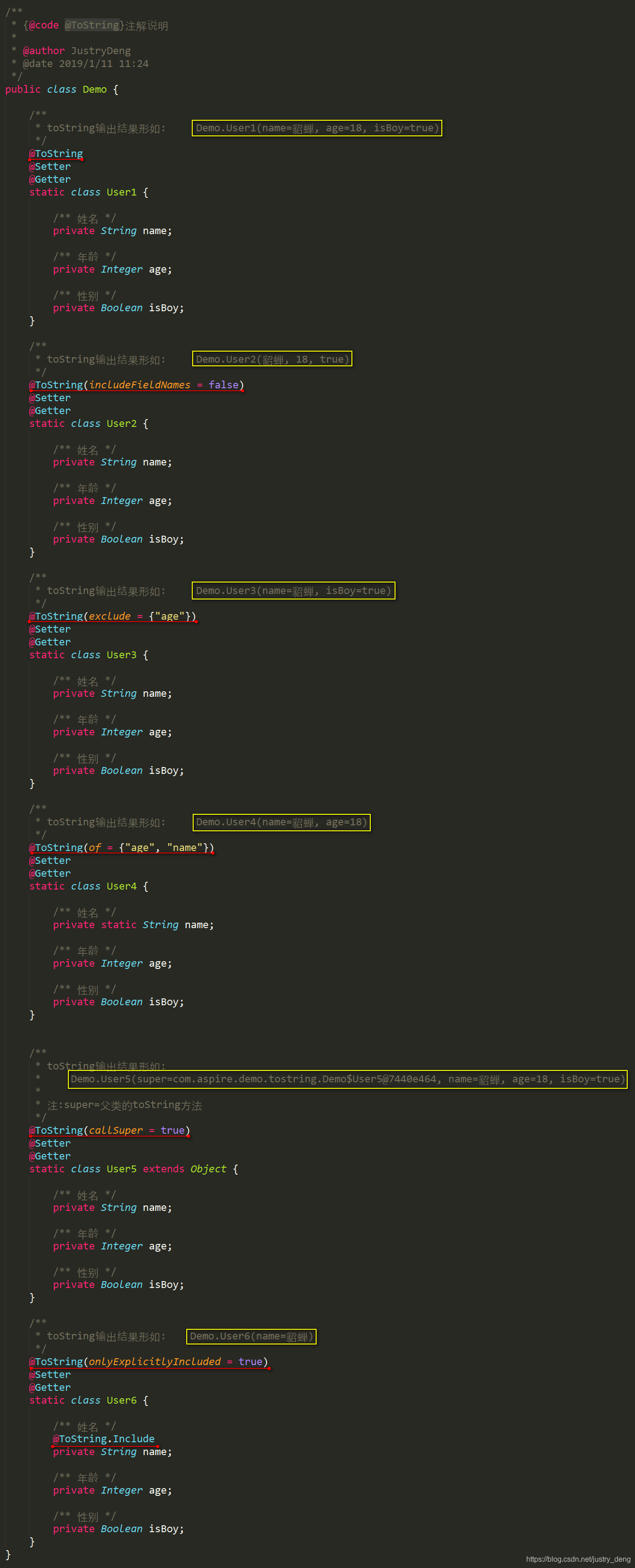635x1568 pixels.
Task: Click 'true' value in callSuper annotation
Action: click(x=173, y=1131)
